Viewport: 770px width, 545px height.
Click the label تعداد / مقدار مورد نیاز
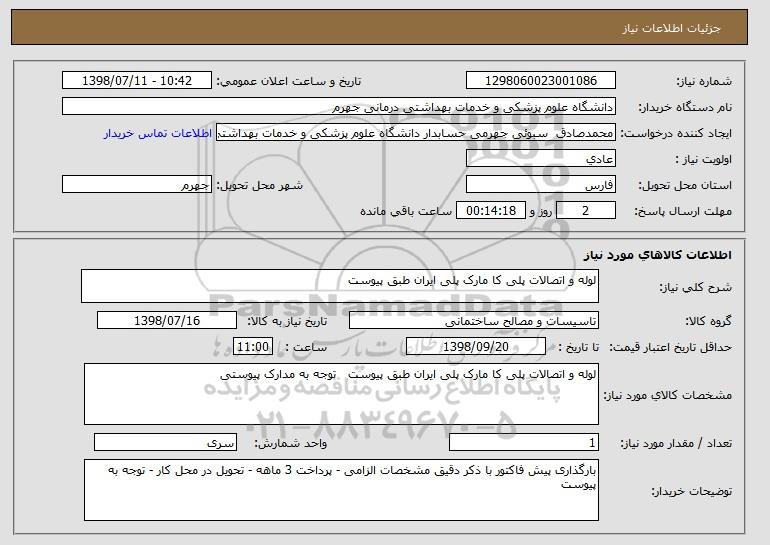coord(676,444)
